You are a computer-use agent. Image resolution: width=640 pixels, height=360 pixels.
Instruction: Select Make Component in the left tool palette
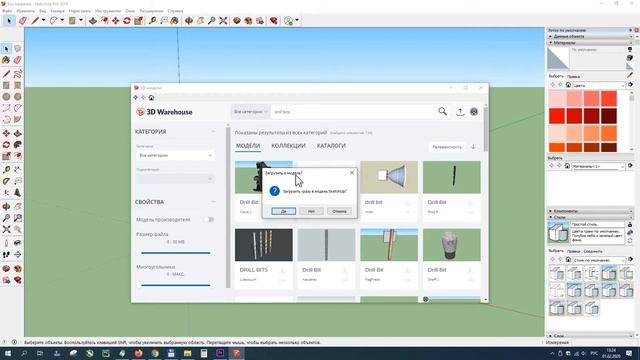click(x=18, y=49)
